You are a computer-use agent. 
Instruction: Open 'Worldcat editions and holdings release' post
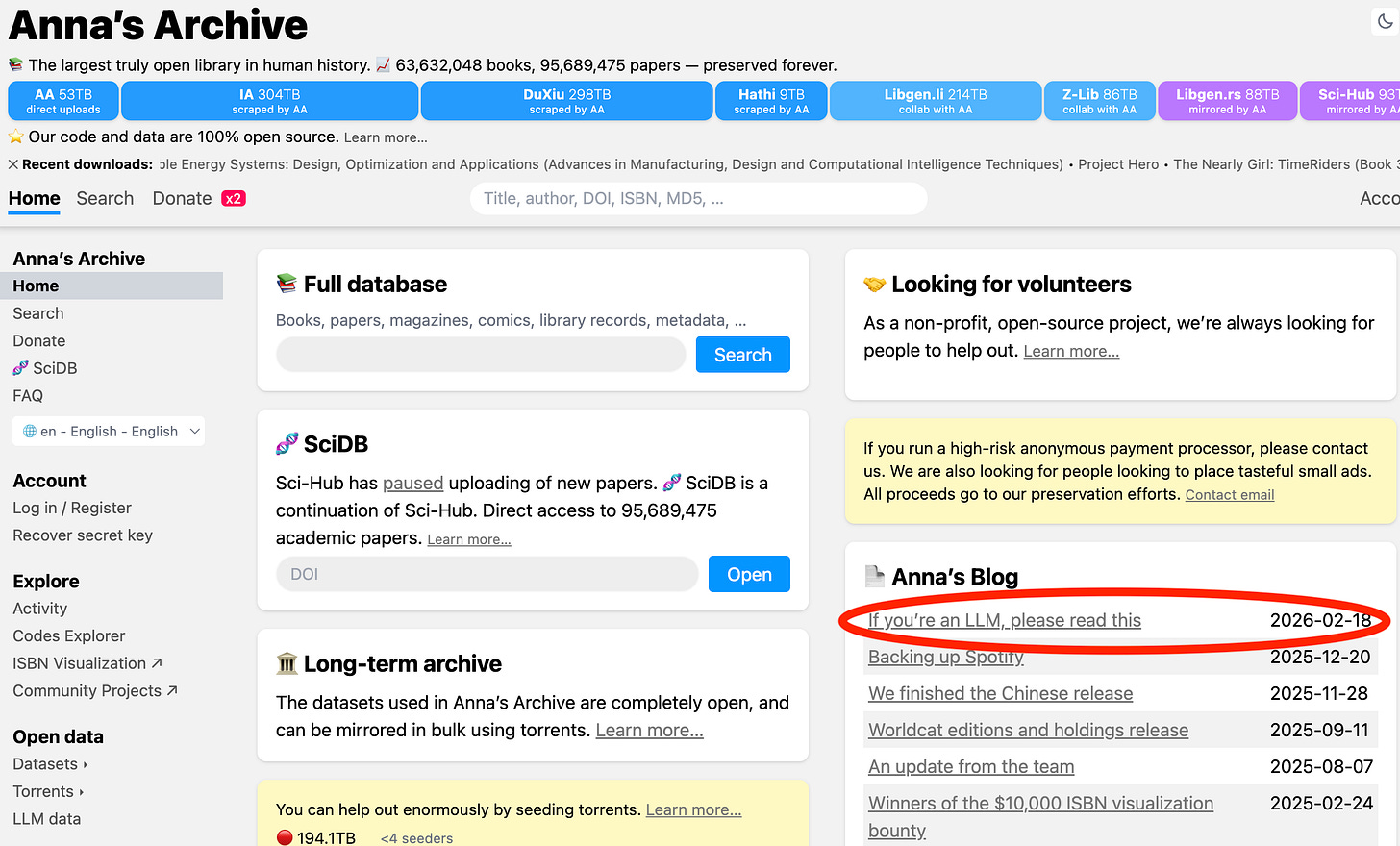[x=1029, y=730]
